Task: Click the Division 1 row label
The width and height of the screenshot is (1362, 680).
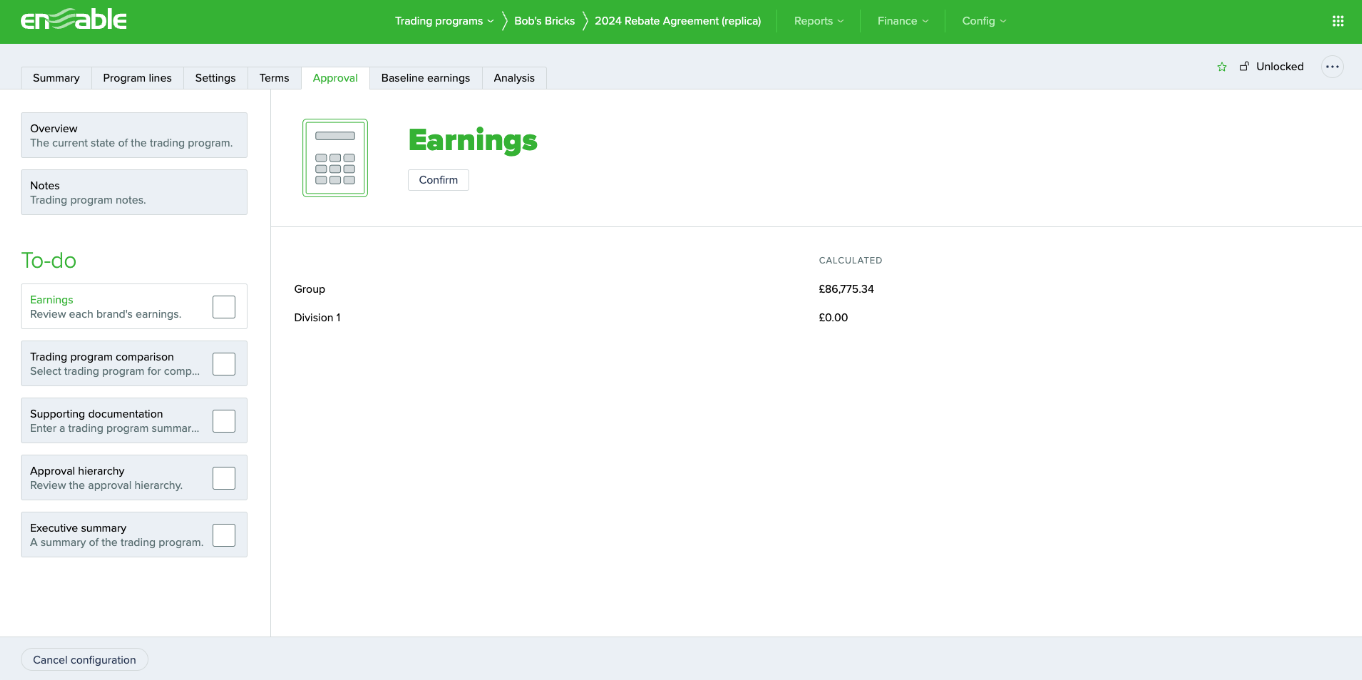Action: click(x=317, y=317)
